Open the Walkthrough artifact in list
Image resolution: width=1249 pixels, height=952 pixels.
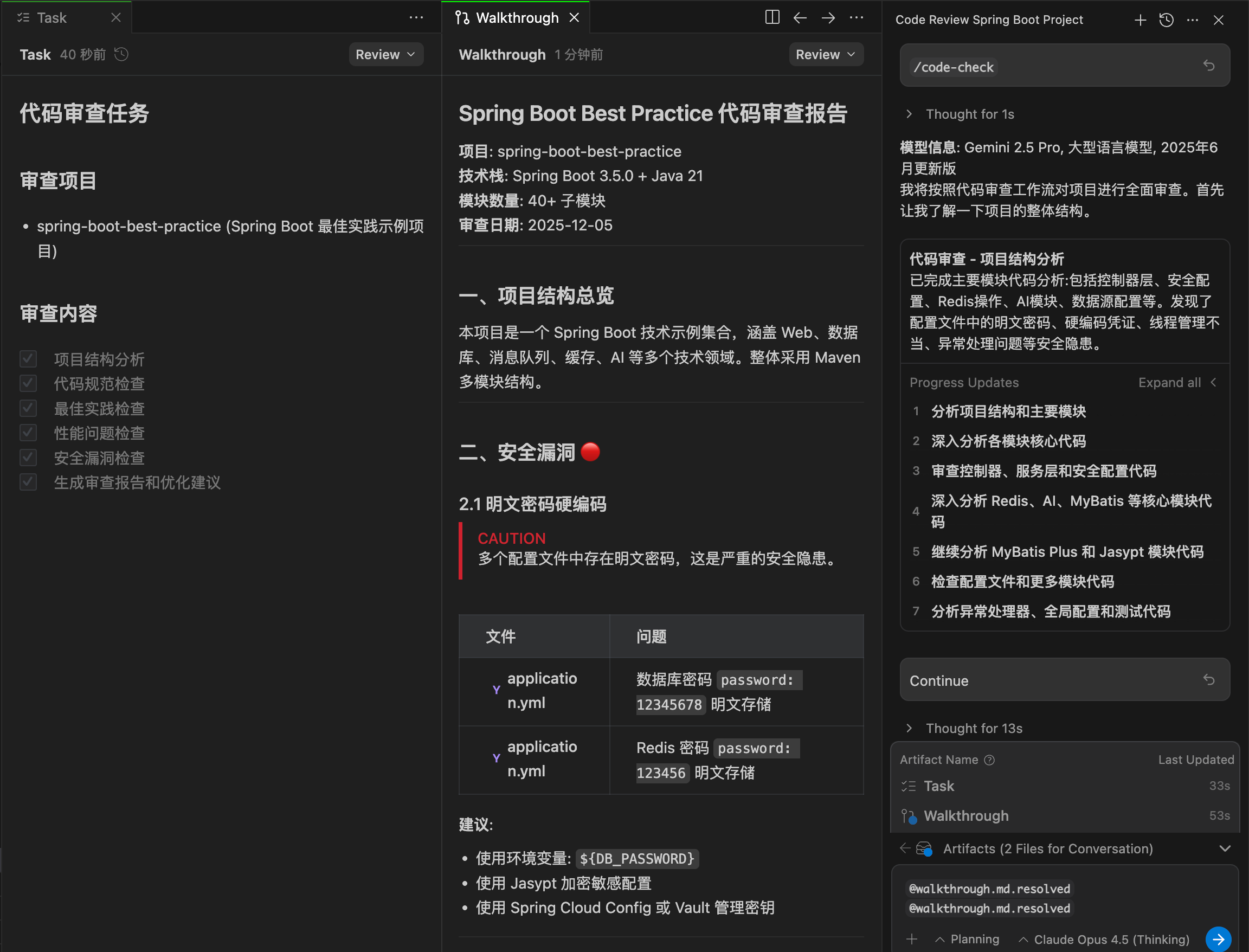pyautogui.click(x=965, y=815)
